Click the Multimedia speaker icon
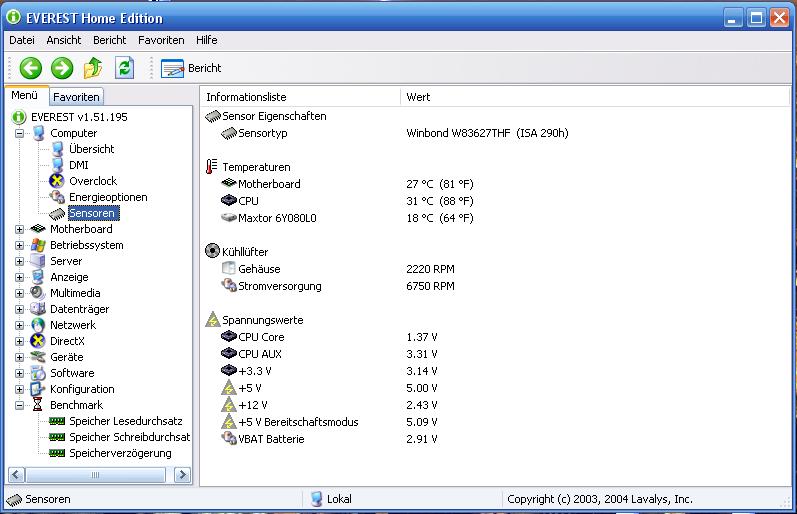Image resolution: width=797 pixels, height=514 pixels. (38, 293)
